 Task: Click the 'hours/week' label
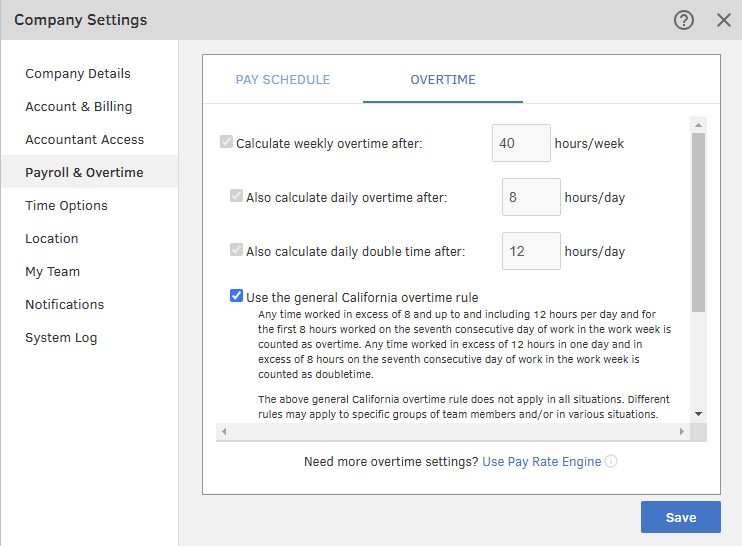(x=589, y=143)
